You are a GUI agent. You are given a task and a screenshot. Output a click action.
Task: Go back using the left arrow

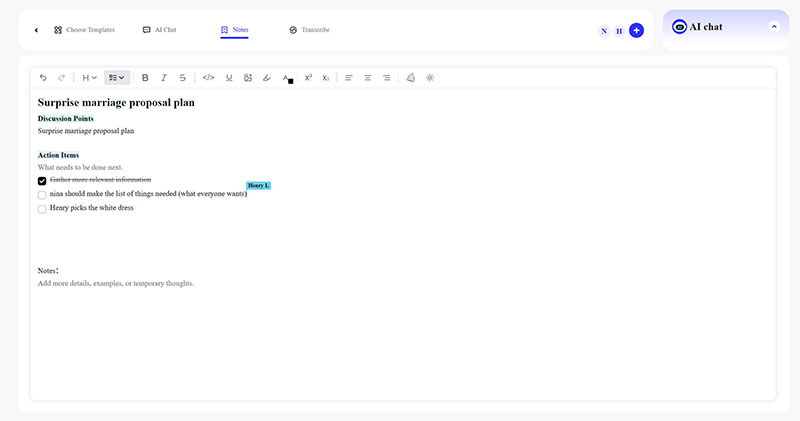point(37,30)
